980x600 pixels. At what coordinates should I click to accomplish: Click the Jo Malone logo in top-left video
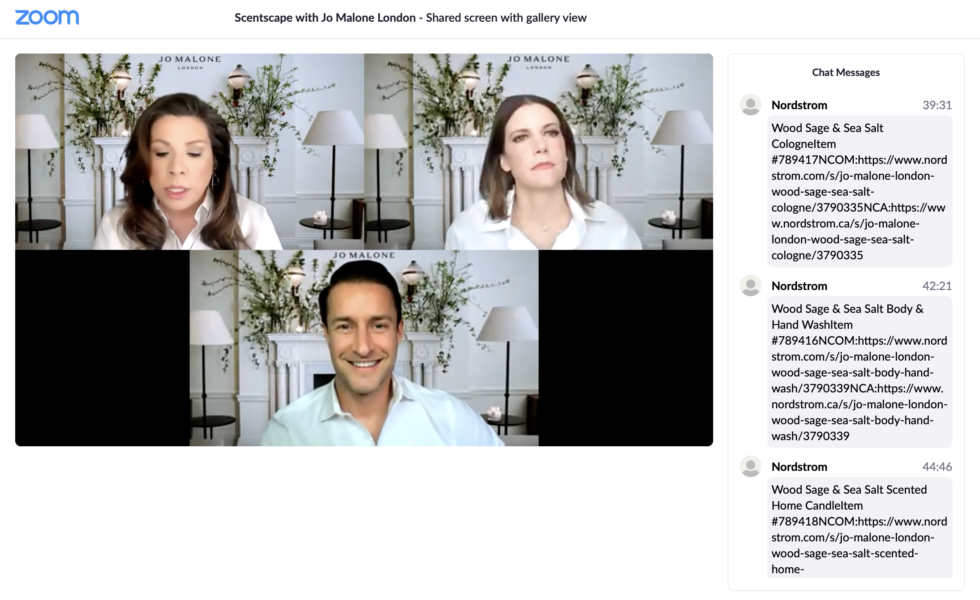(189, 61)
